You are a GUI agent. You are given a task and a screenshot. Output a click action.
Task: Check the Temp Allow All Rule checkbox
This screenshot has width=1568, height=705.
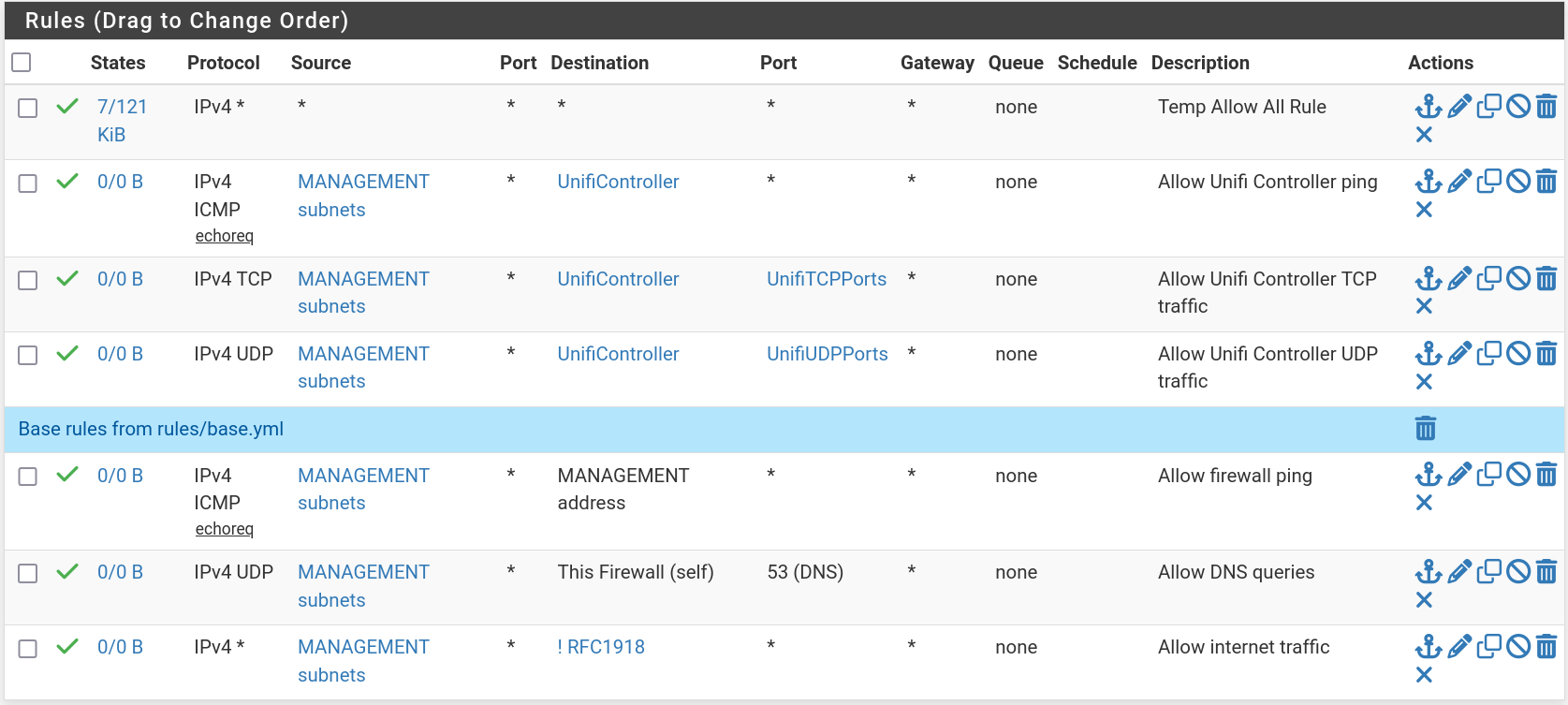click(x=28, y=108)
